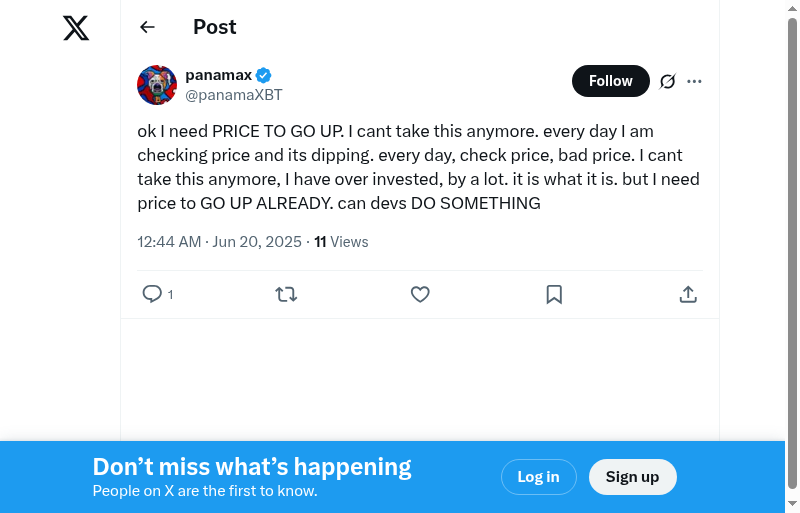Like the post with the heart
This screenshot has height=513, width=800.
420,294
